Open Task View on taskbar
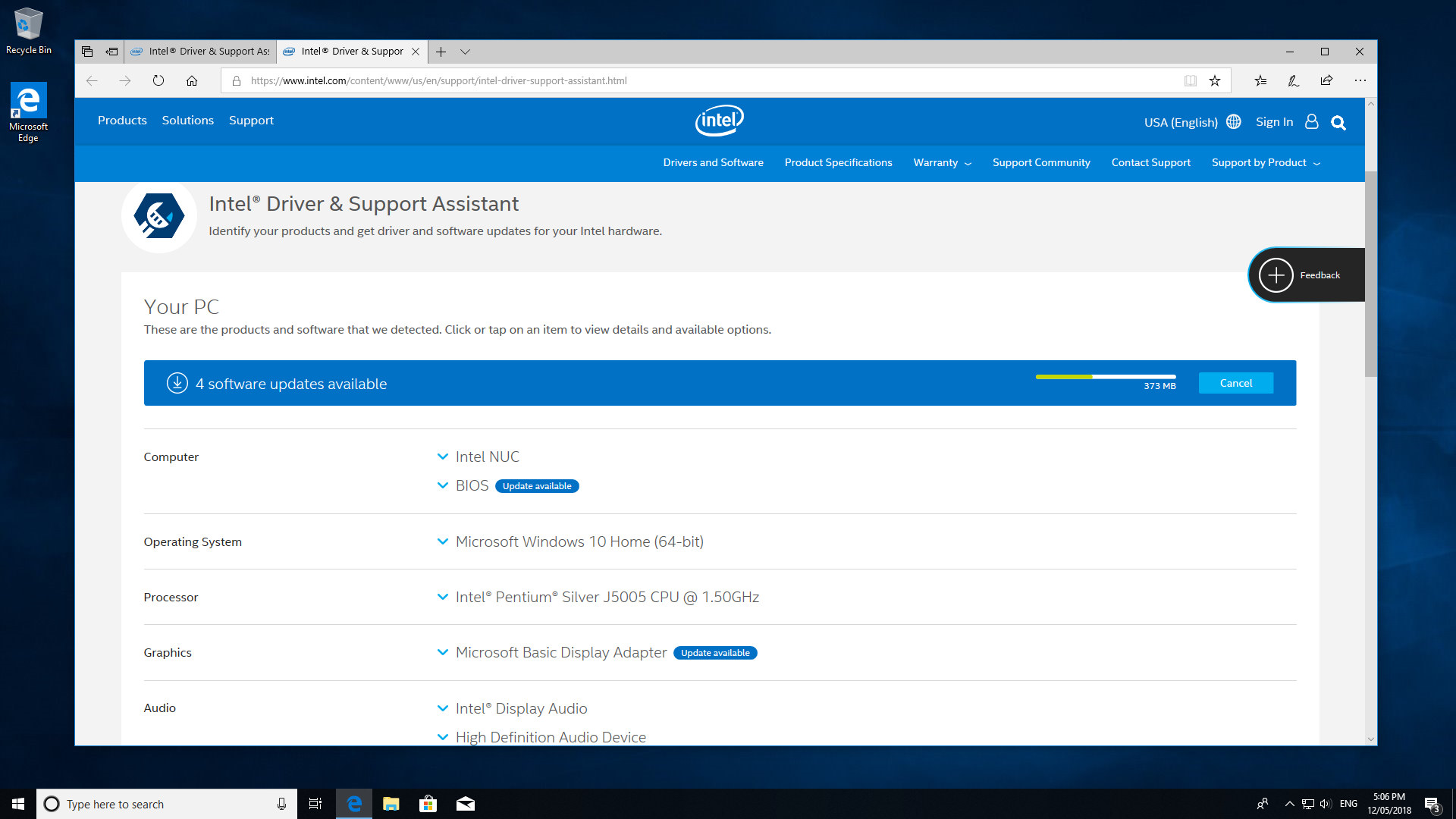 pyautogui.click(x=315, y=804)
